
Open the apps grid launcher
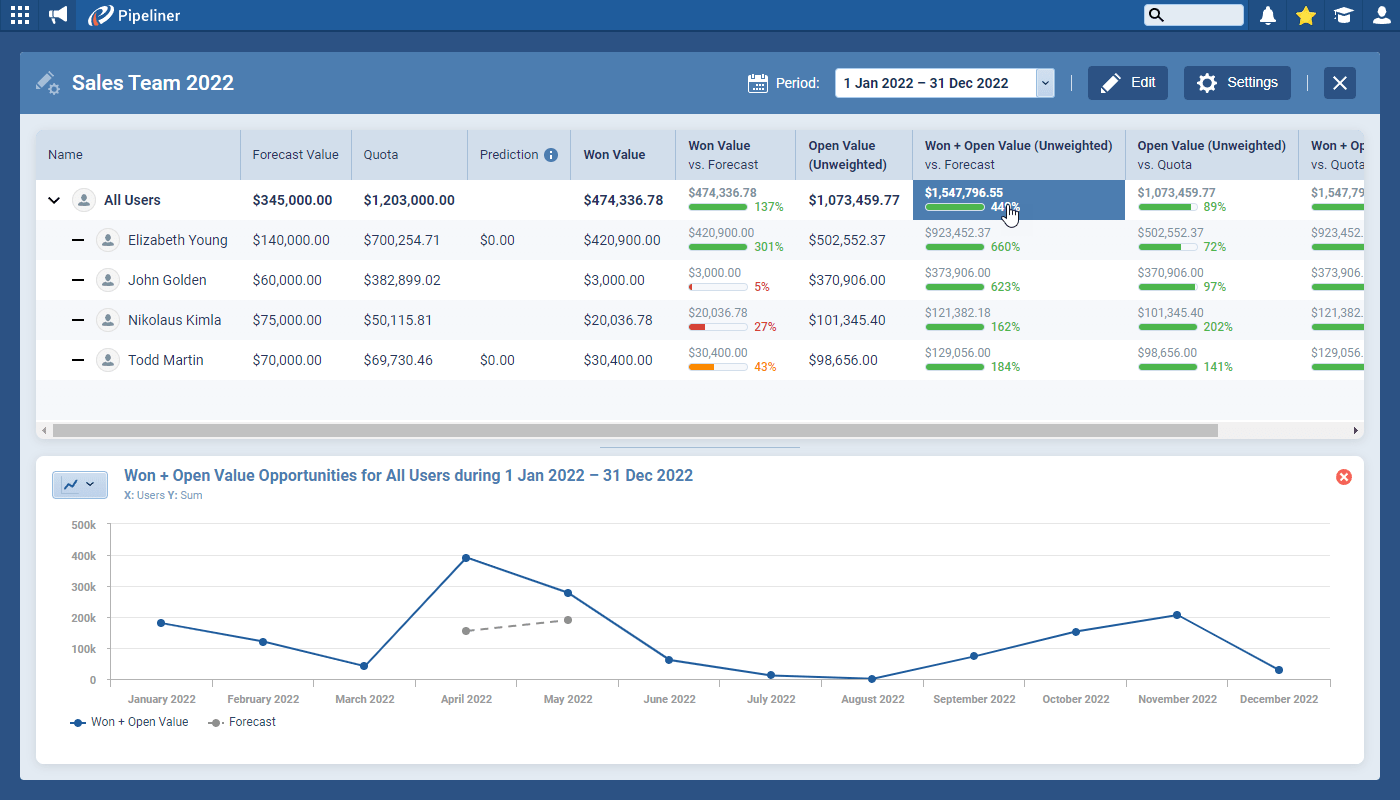coord(19,15)
